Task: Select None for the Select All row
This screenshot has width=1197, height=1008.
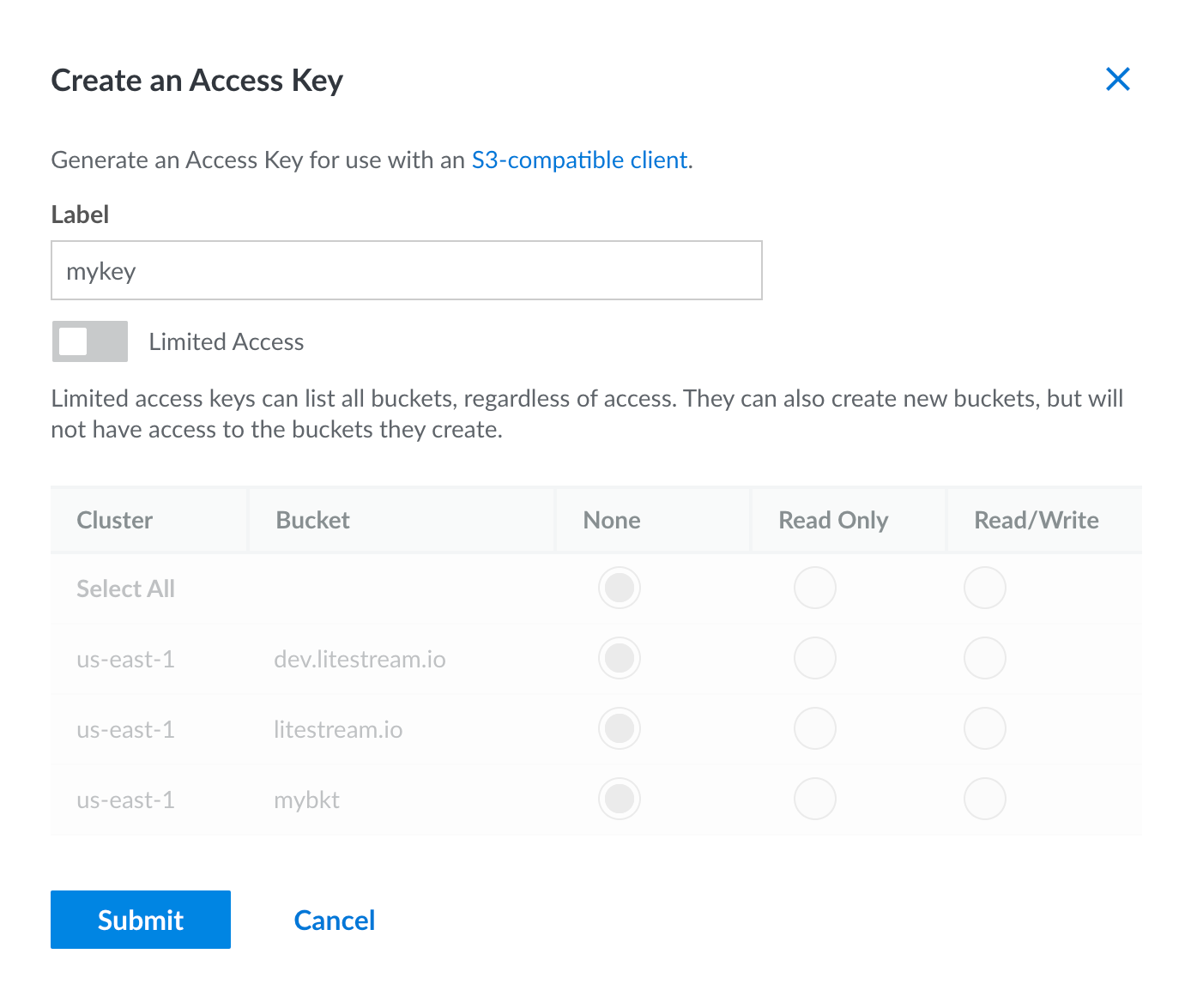Action: point(619,588)
